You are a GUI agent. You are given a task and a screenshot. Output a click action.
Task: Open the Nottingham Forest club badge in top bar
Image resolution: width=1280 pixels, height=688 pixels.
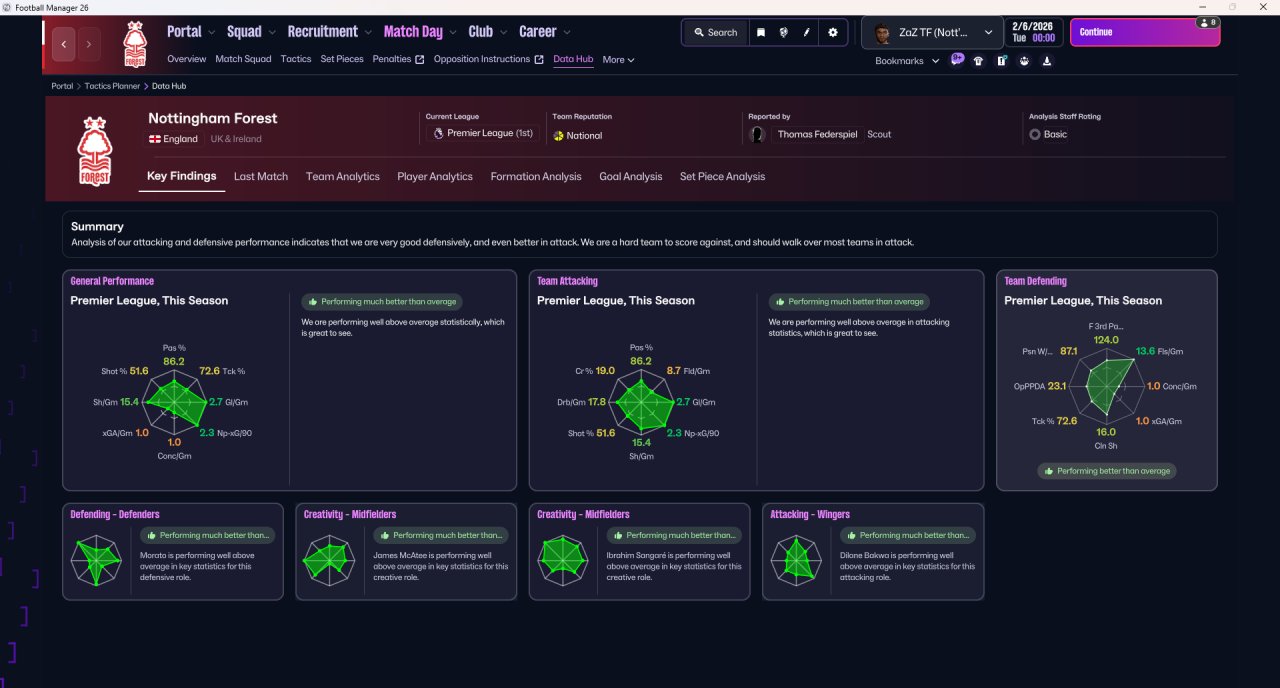(135, 44)
